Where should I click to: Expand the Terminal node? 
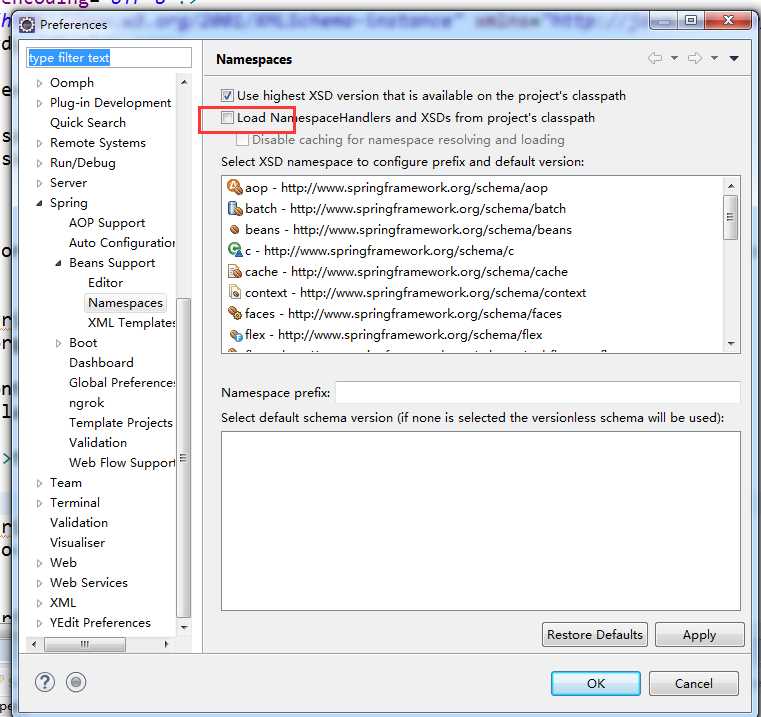(39, 503)
